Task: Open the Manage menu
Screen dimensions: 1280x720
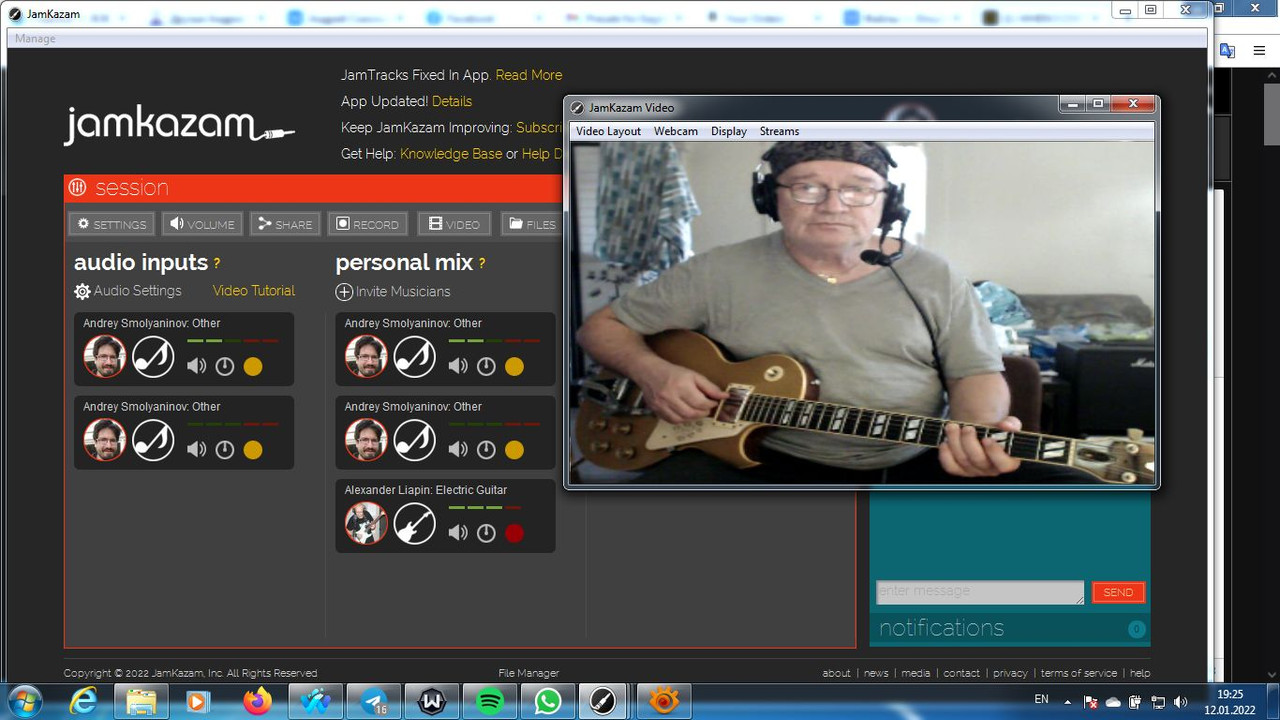Action: coord(35,38)
